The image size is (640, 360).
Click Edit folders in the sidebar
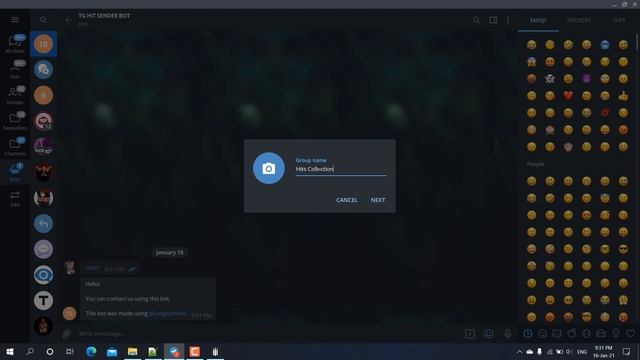(x=15, y=198)
